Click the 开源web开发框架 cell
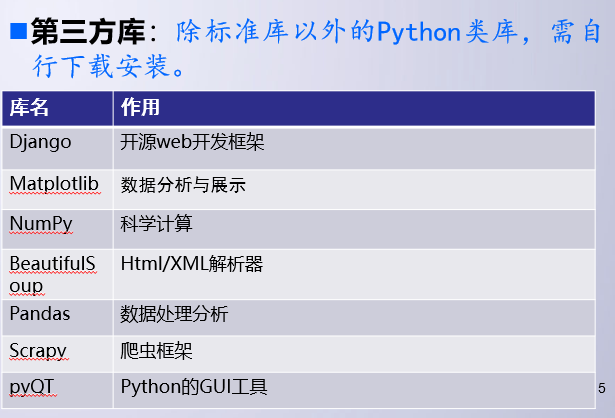 click(x=354, y=148)
